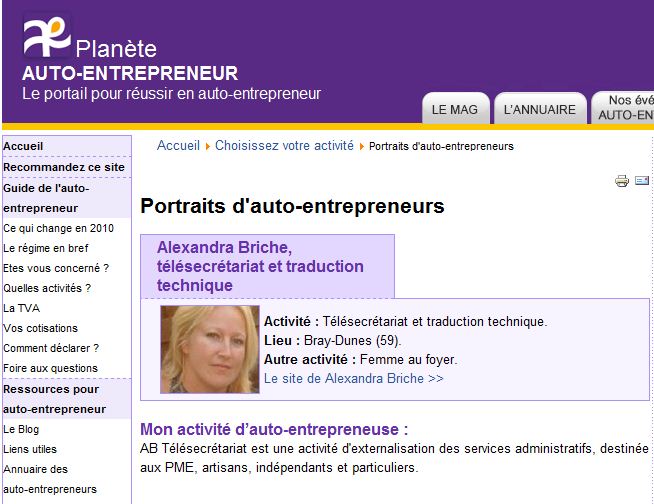Click Foire aux questions link

point(50,368)
